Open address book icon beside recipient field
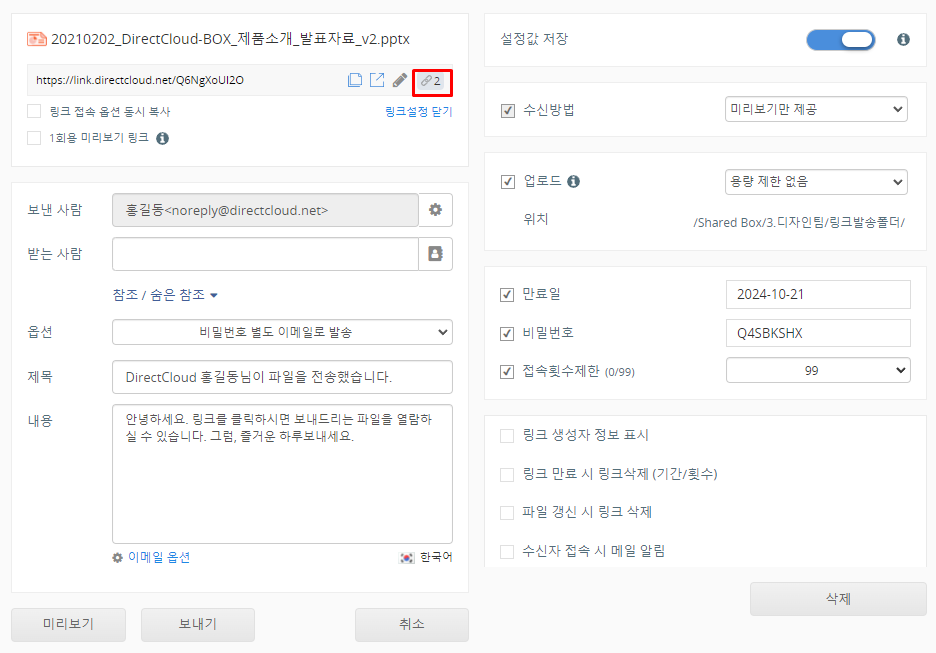 pos(435,254)
